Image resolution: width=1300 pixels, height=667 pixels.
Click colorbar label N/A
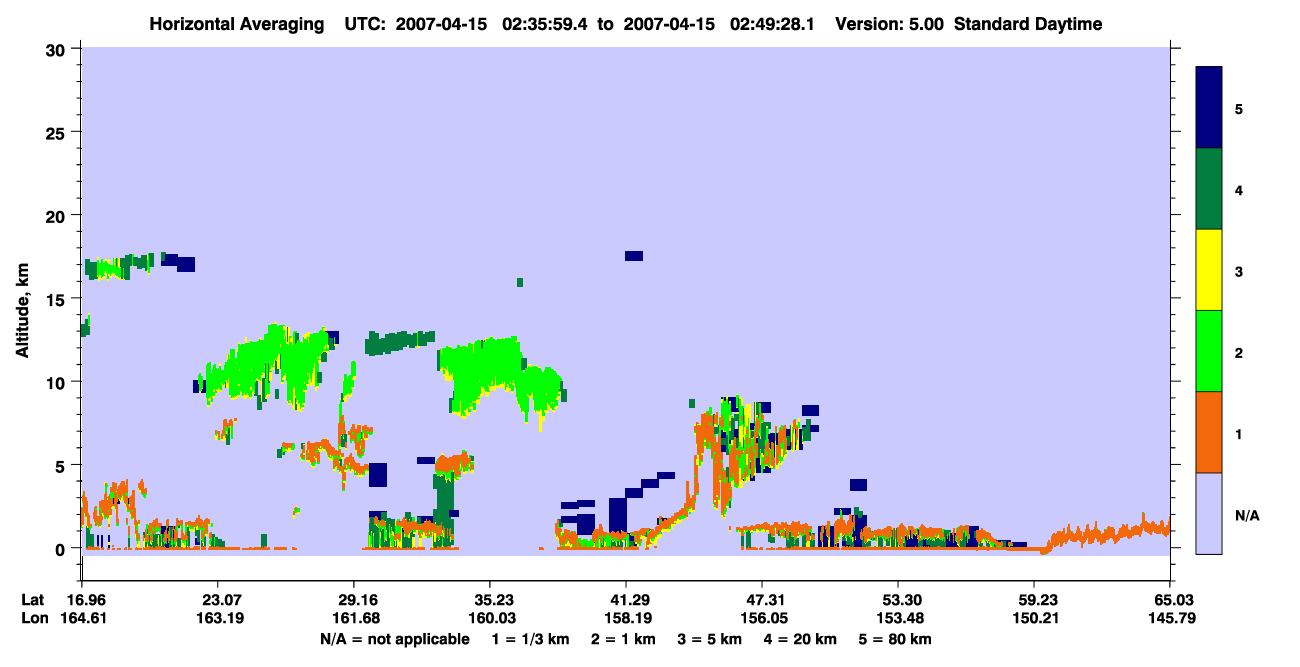point(1247,516)
